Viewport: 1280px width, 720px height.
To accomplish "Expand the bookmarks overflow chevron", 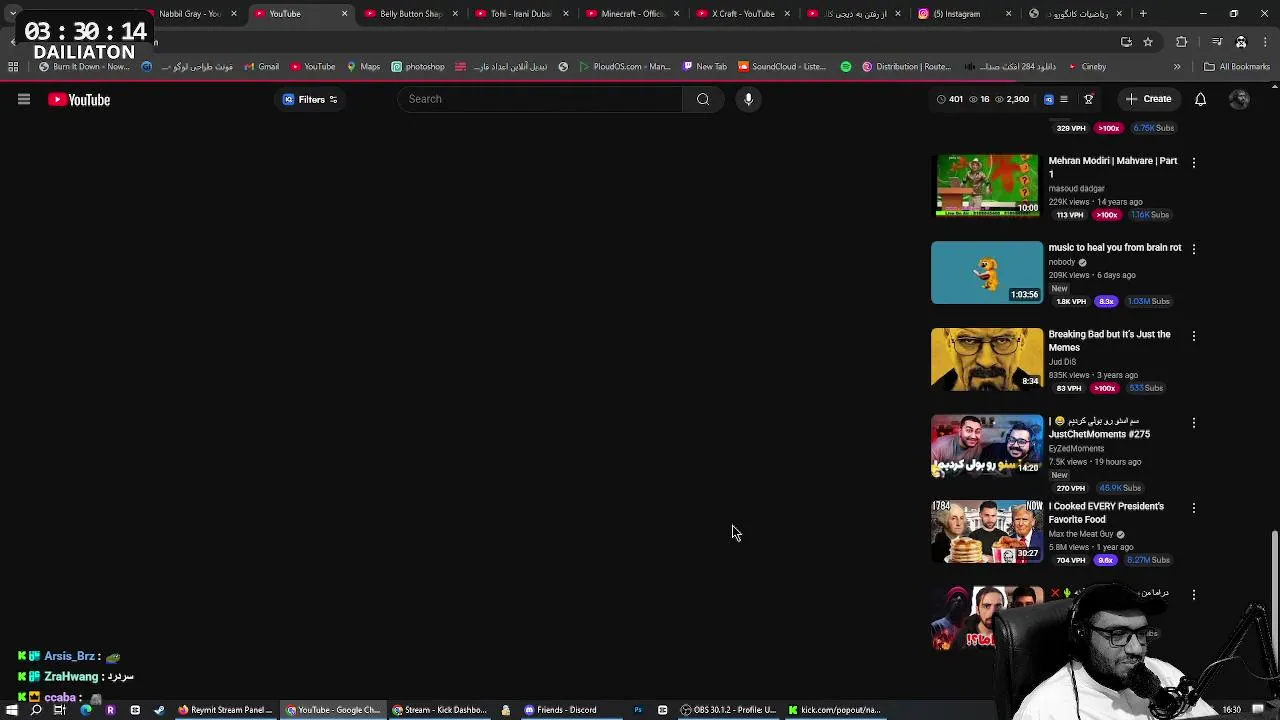I will tap(1177, 67).
